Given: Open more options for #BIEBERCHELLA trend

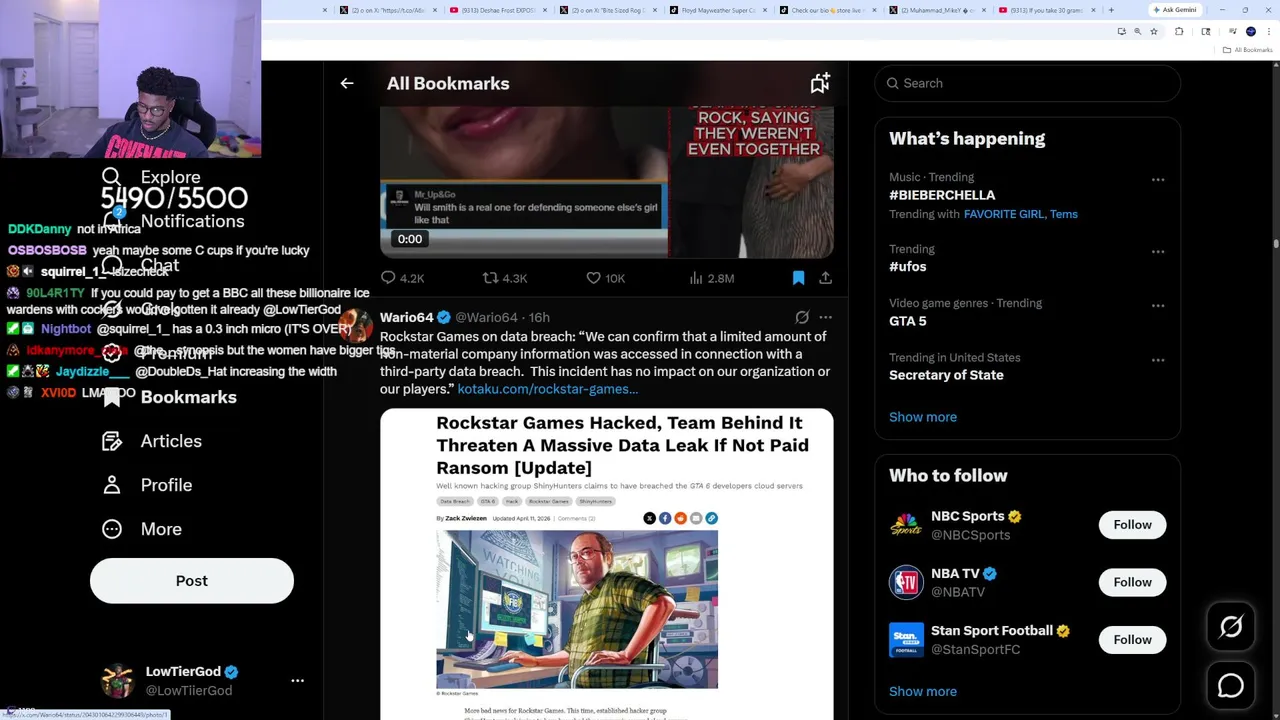Looking at the screenshot, I should click(1158, 180).
